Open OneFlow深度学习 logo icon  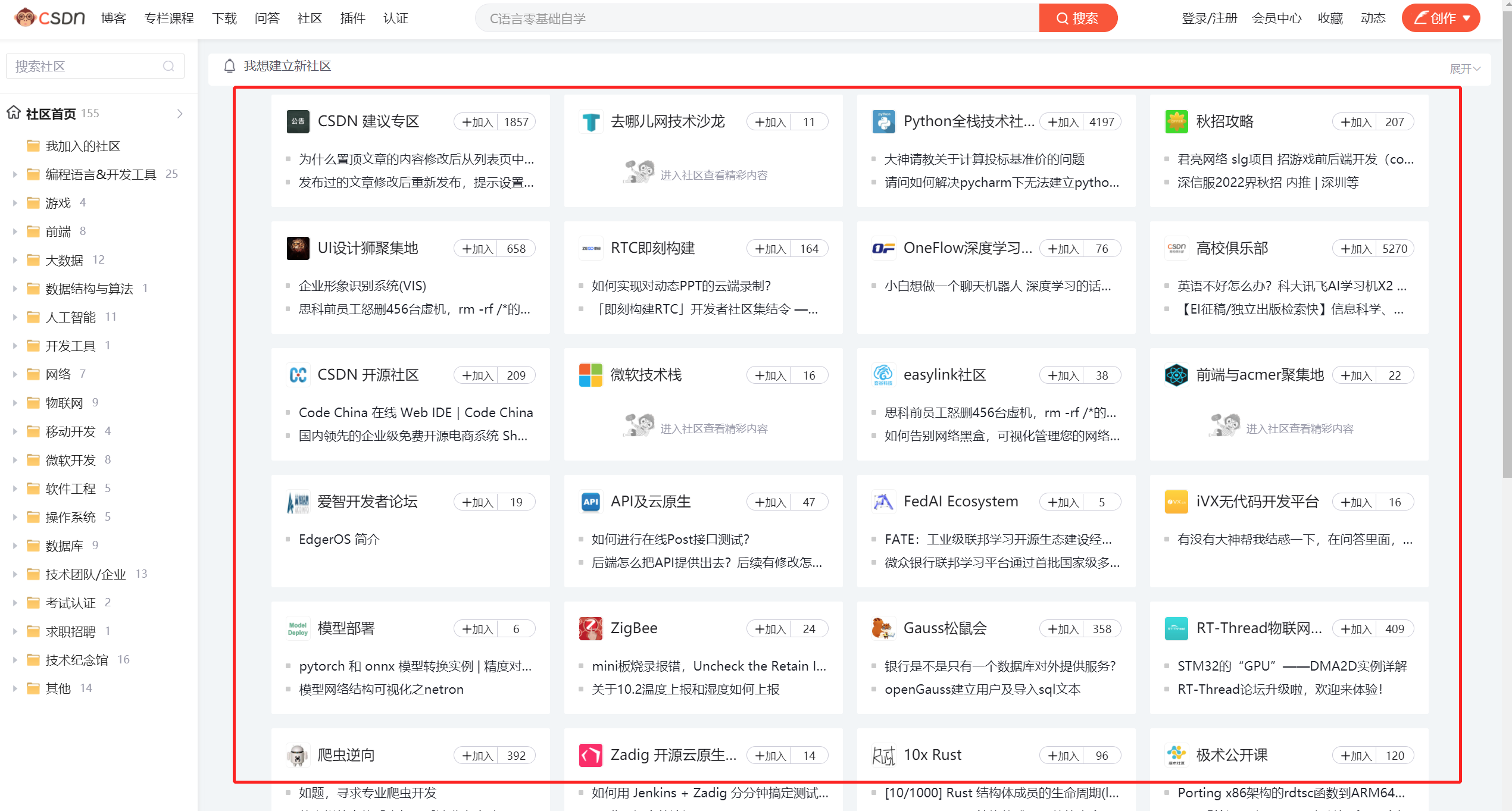click(x=883, y=248)
